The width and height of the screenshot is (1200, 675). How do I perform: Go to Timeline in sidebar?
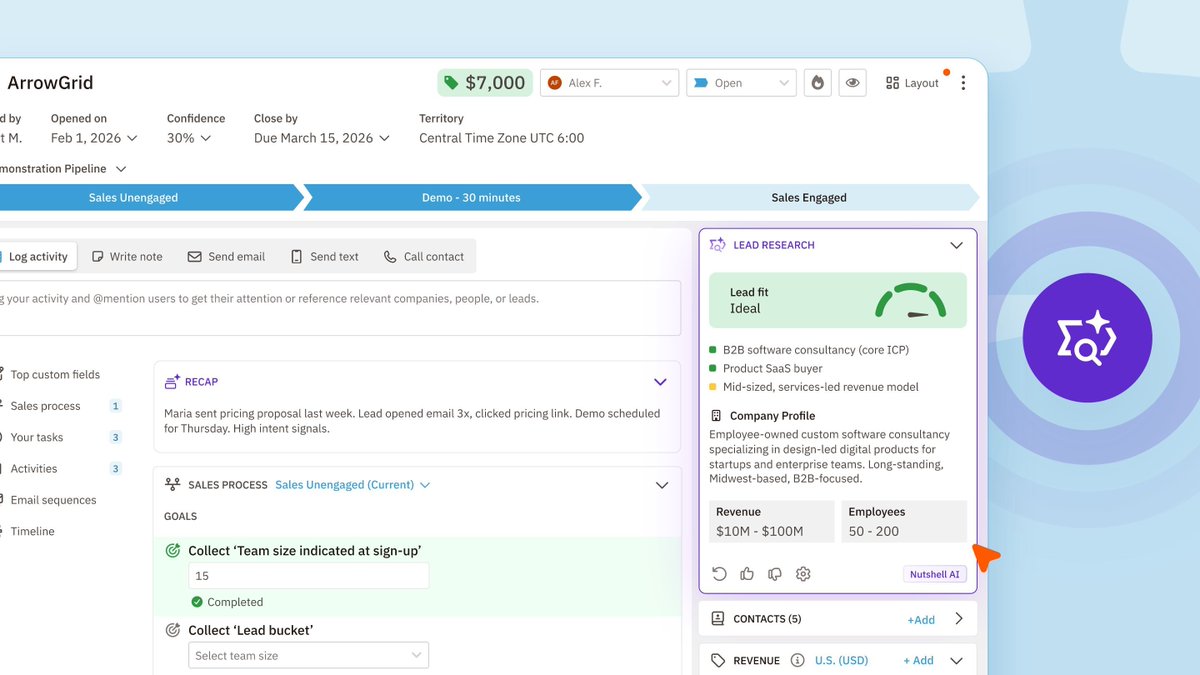pos(32,531)
